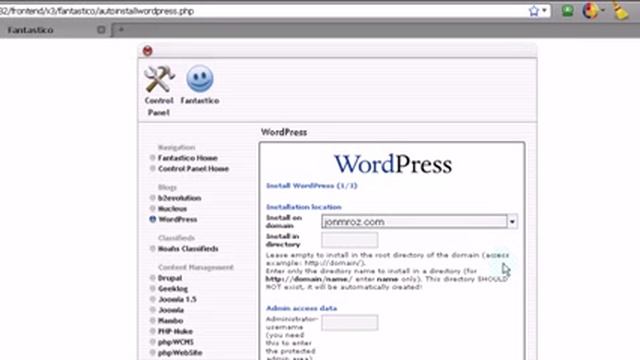The width and height of the screenshot is (640, 360).
Task: Open the phpWCMS installer link
Action: click(176, 342)
